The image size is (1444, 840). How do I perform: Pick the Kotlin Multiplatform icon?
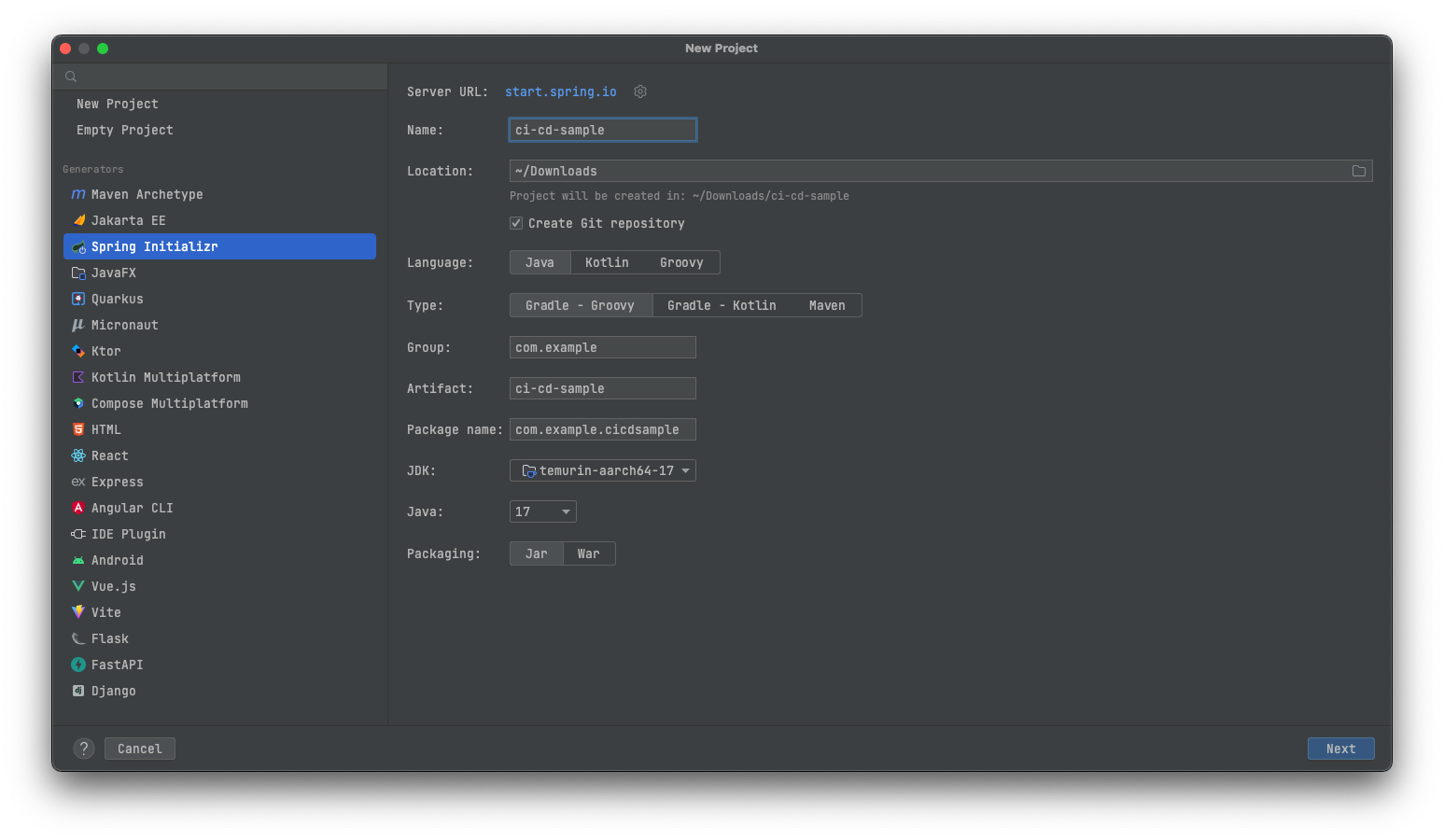[x=78, y=377]
